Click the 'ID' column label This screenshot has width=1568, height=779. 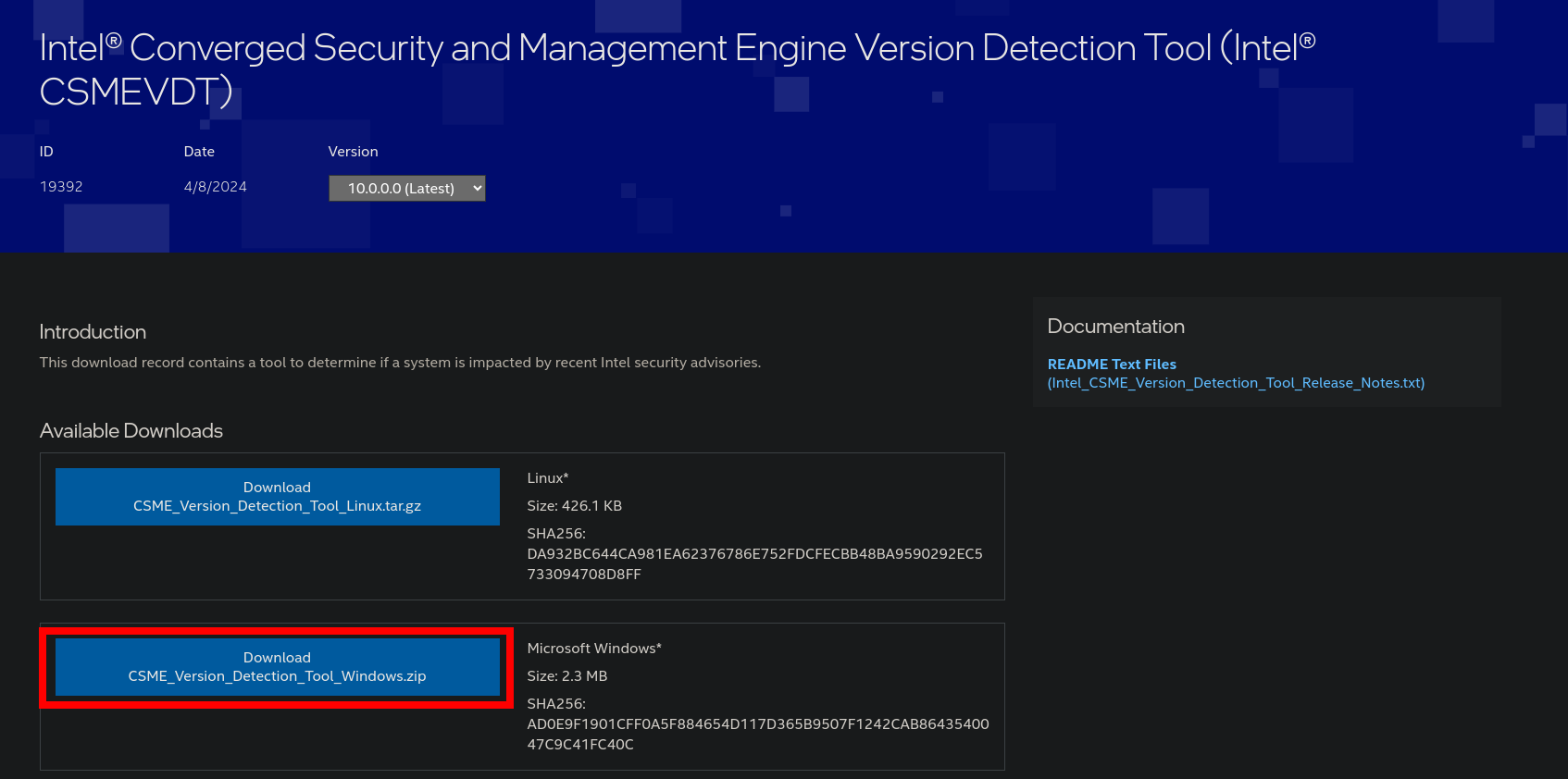(46, 152)
